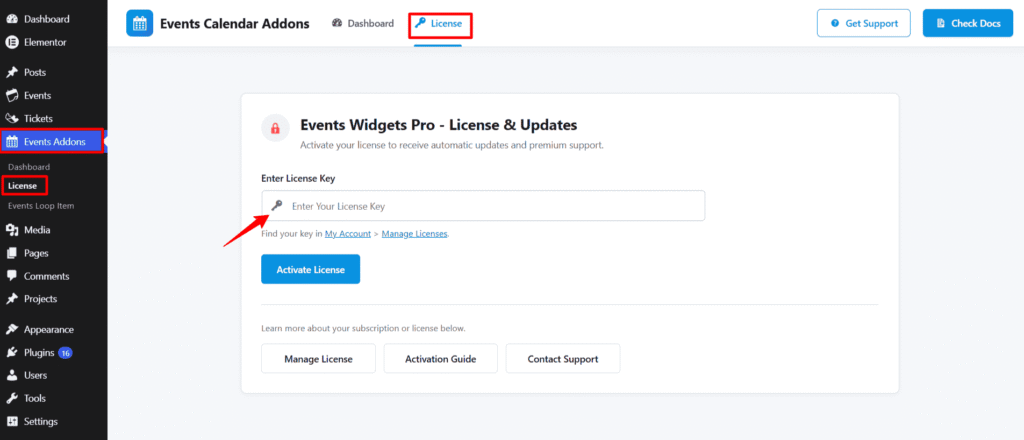Click the Plugins plug icon in the sidebar
This screenshot has width=1024, height=440.
[12, 353]
